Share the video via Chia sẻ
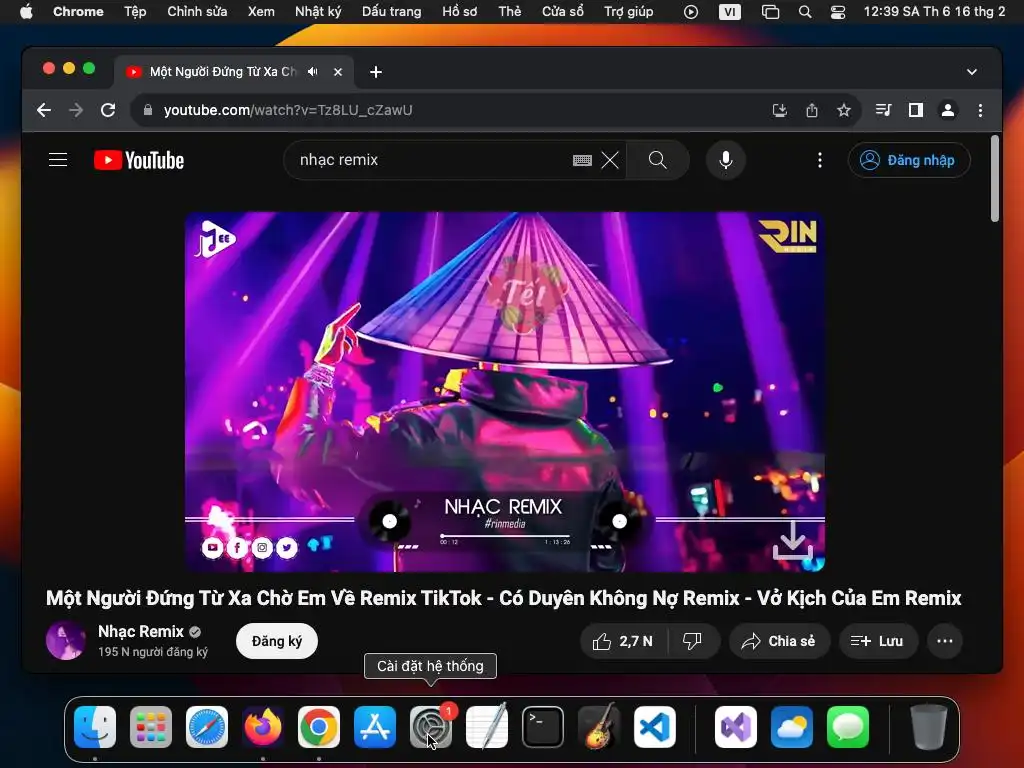Image resolution: width=1024 pixels, height=768 pixels. [778, 641]
